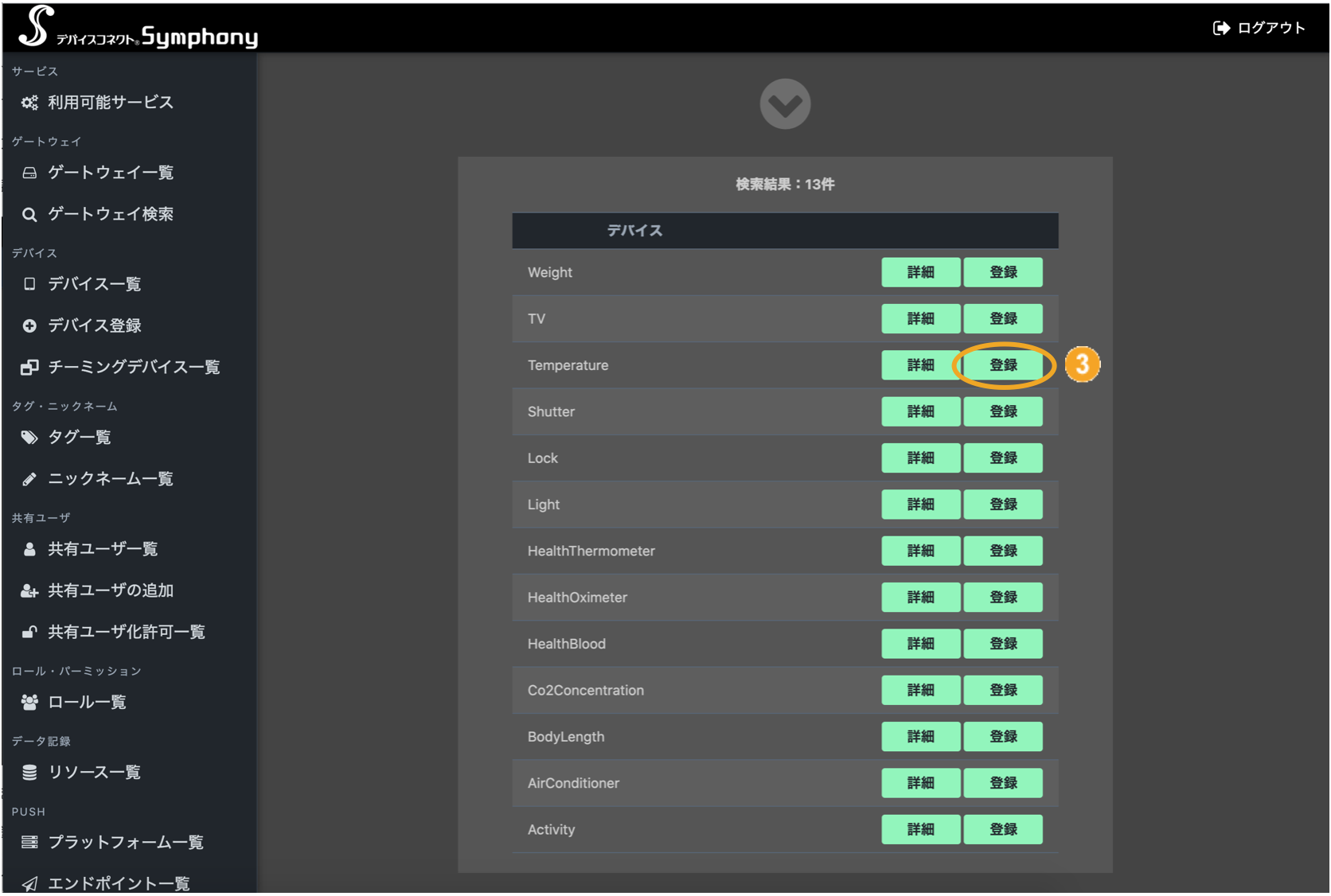This screenshot has height=896, width=1331.
Task: Open details for Weight device
Action: click(920, 272)
